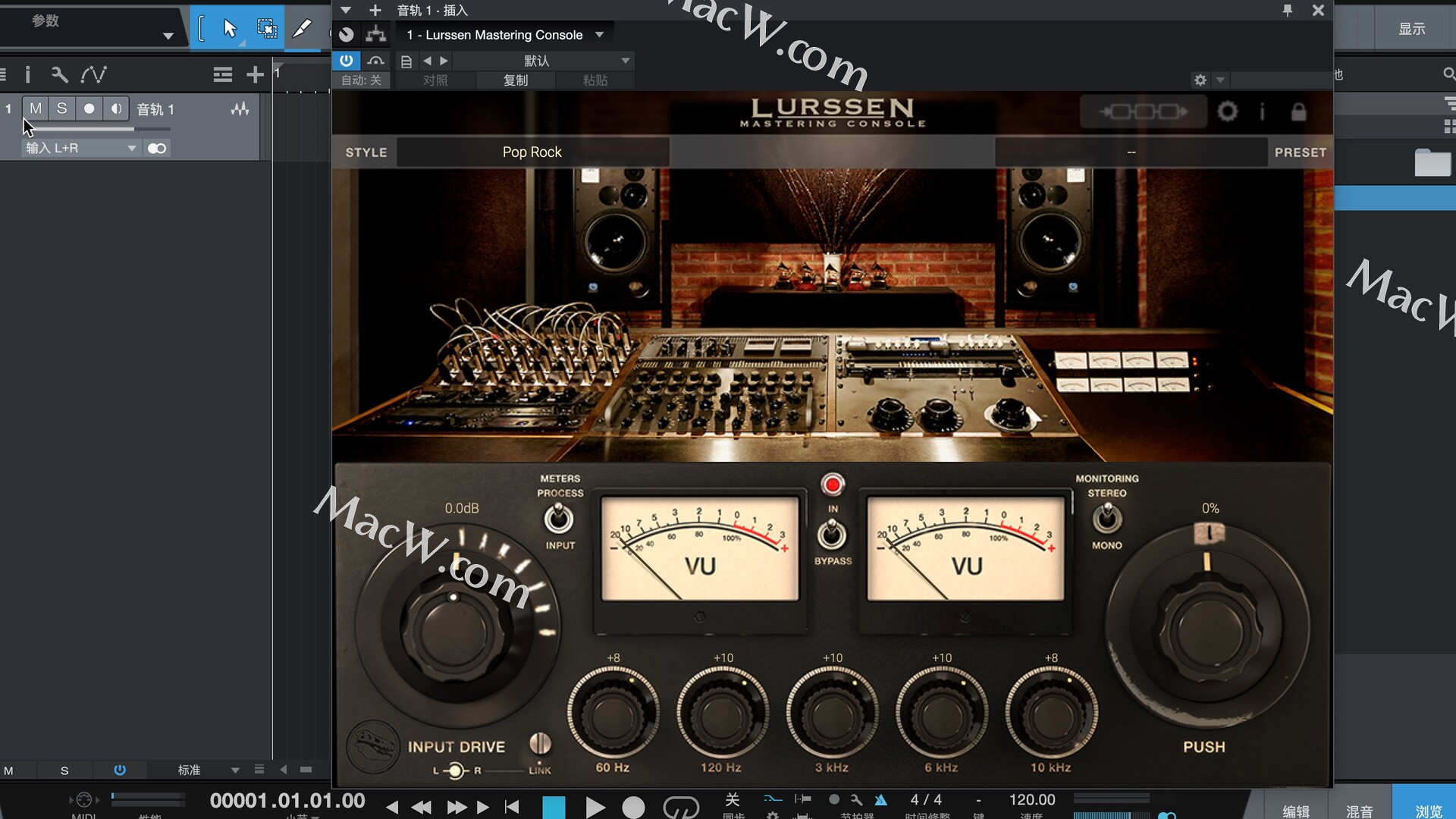Select the range selection tool
This screenshot has width=1456, height=819.
click(266, 29)
